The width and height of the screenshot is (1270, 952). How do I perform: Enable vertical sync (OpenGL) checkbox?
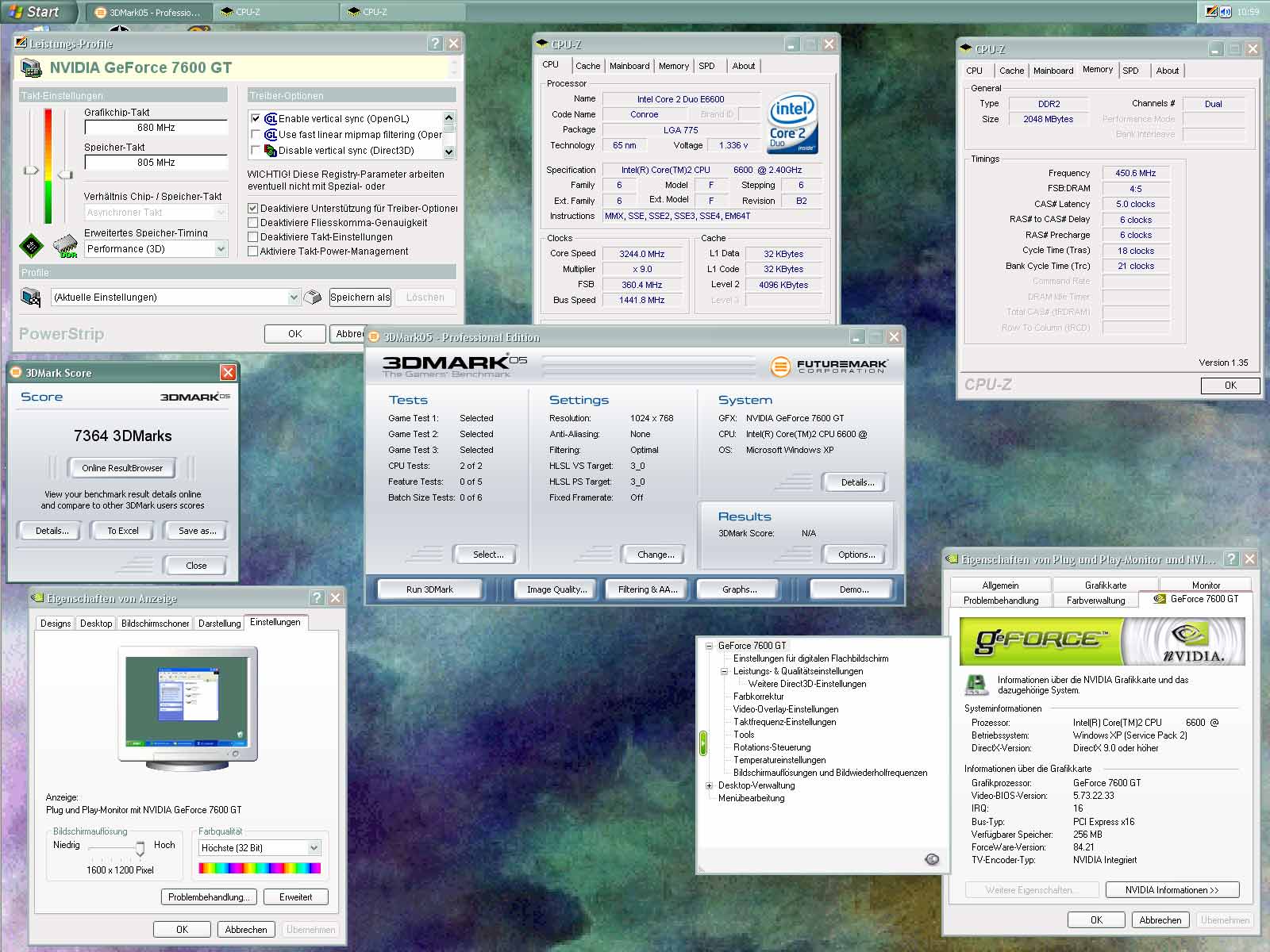click(256, 119)
